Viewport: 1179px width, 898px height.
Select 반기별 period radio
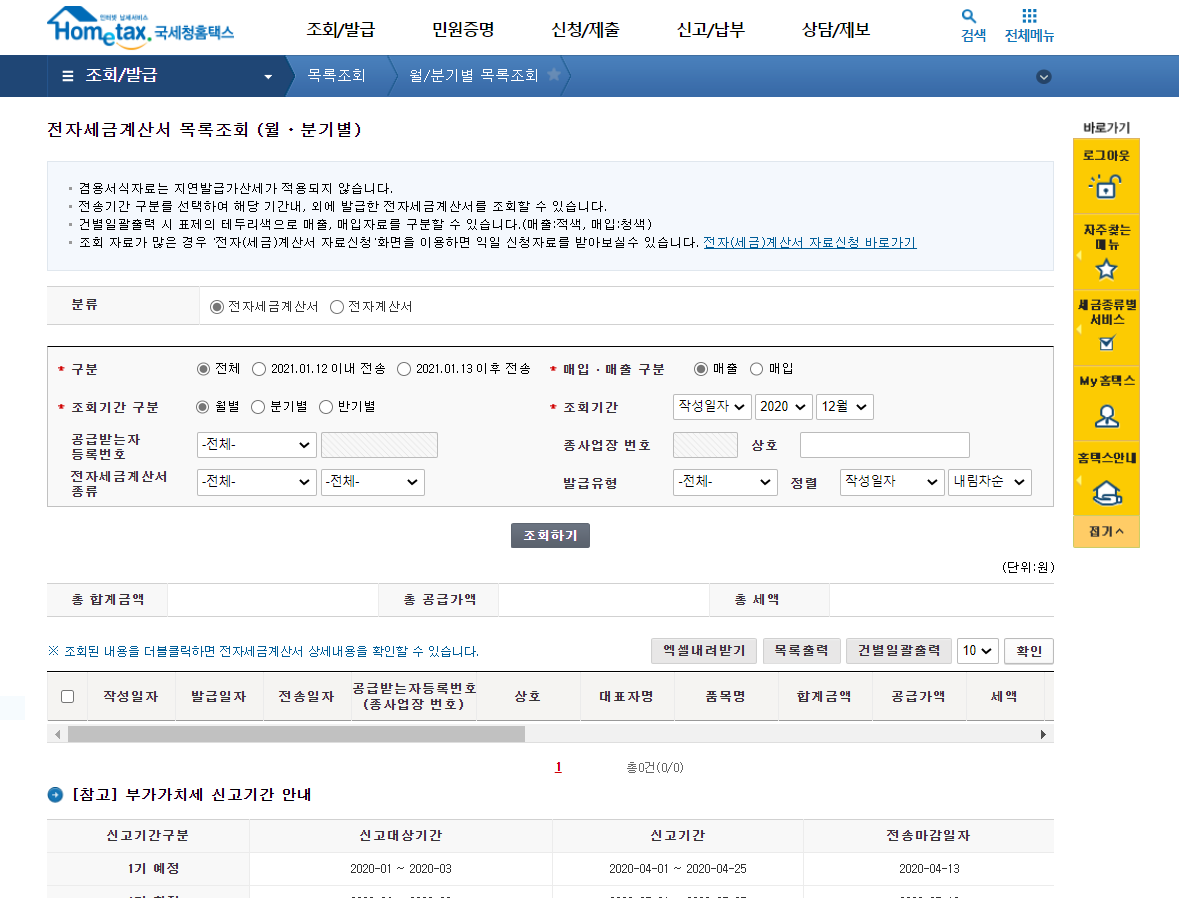[x=326, y=407]
